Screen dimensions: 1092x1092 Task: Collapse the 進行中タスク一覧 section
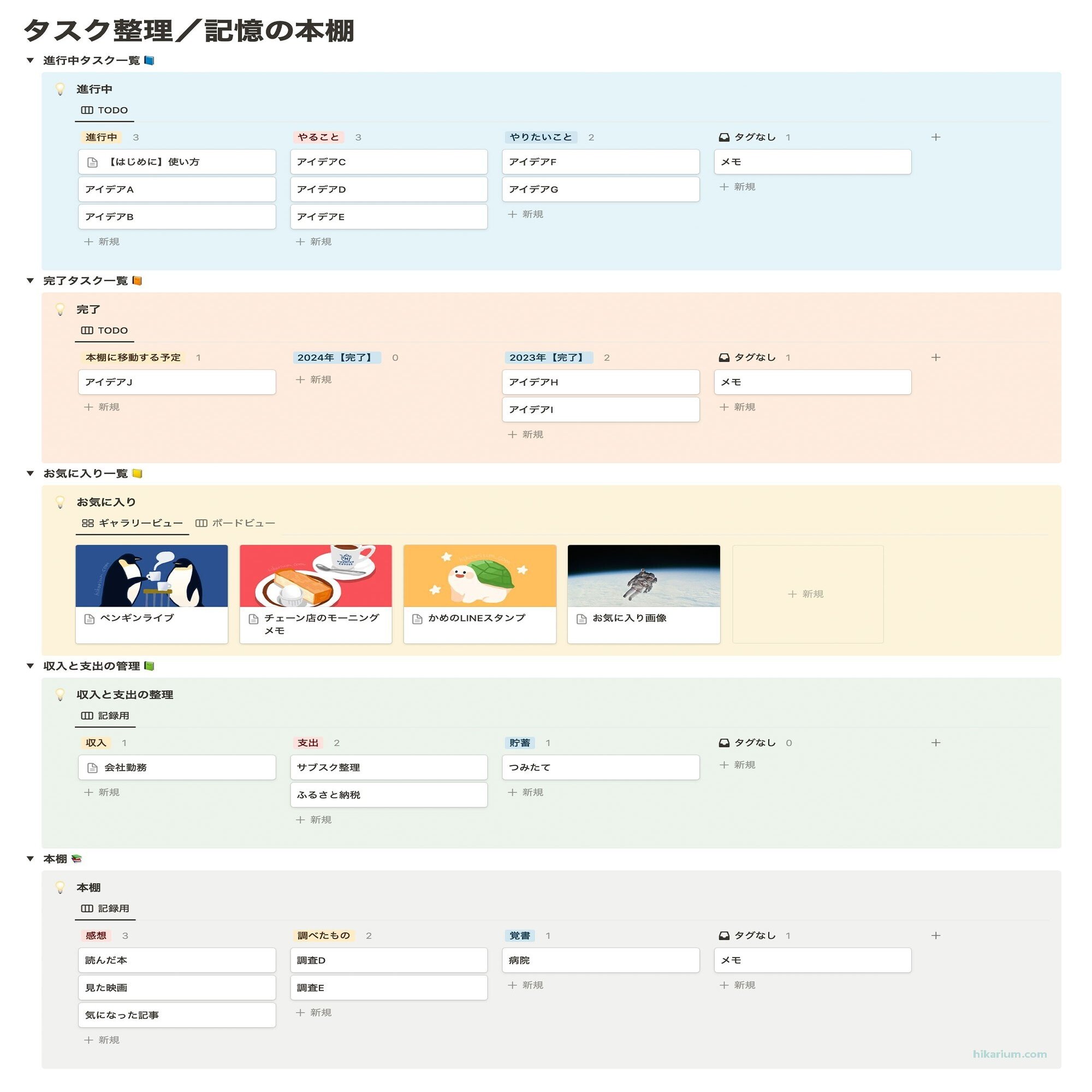point(30,61)
